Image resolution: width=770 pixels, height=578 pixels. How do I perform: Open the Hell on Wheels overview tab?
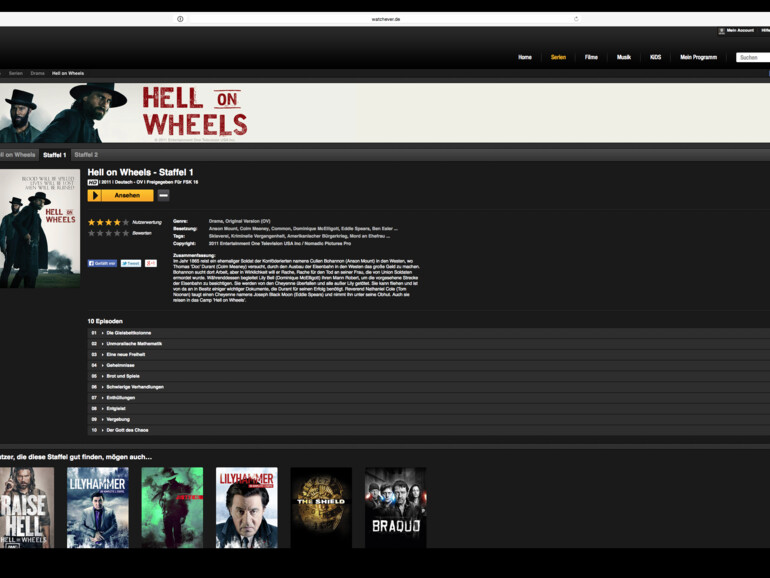pos(18,155)
